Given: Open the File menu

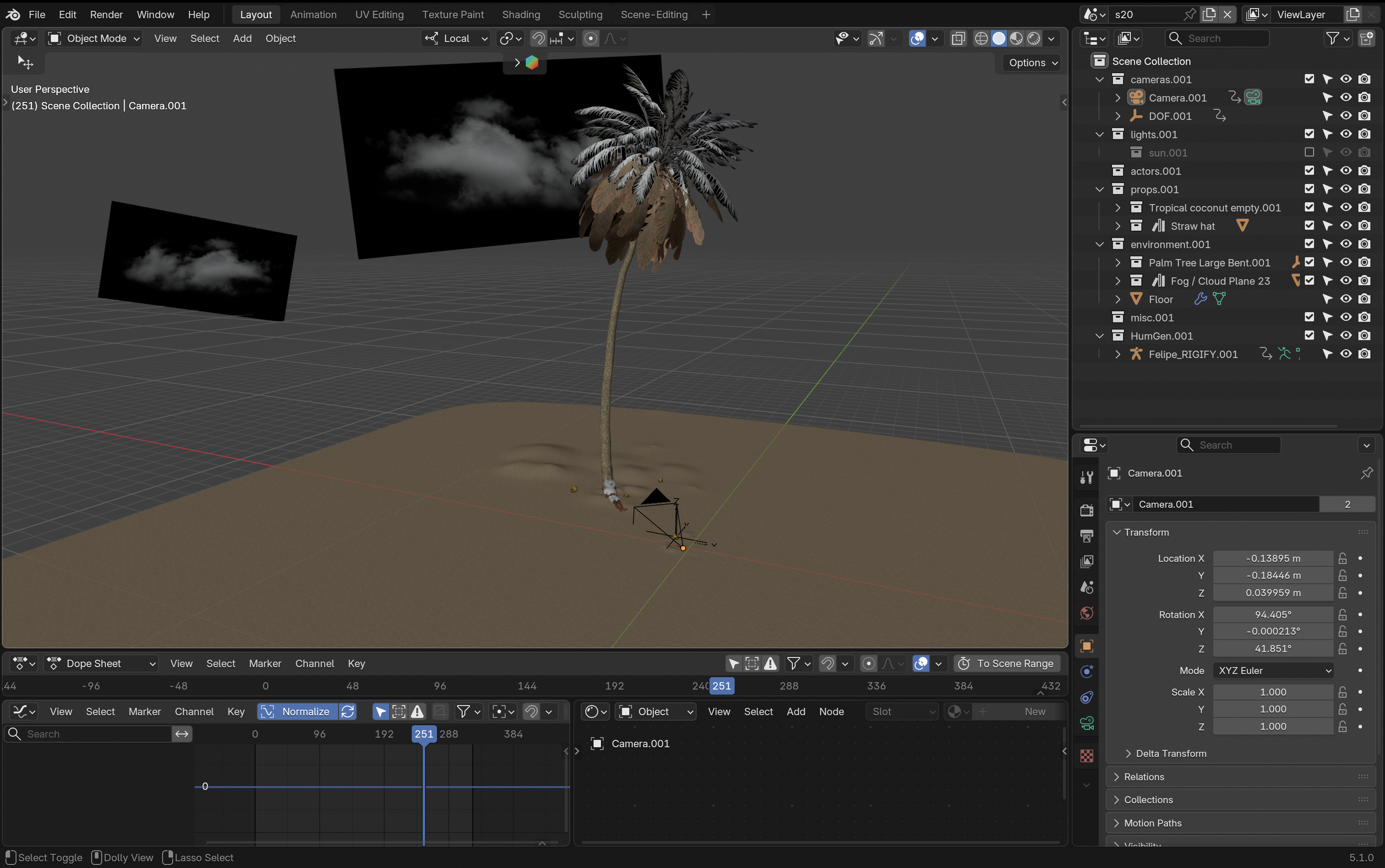Looking at the screenshot, I should coord(37,14).
